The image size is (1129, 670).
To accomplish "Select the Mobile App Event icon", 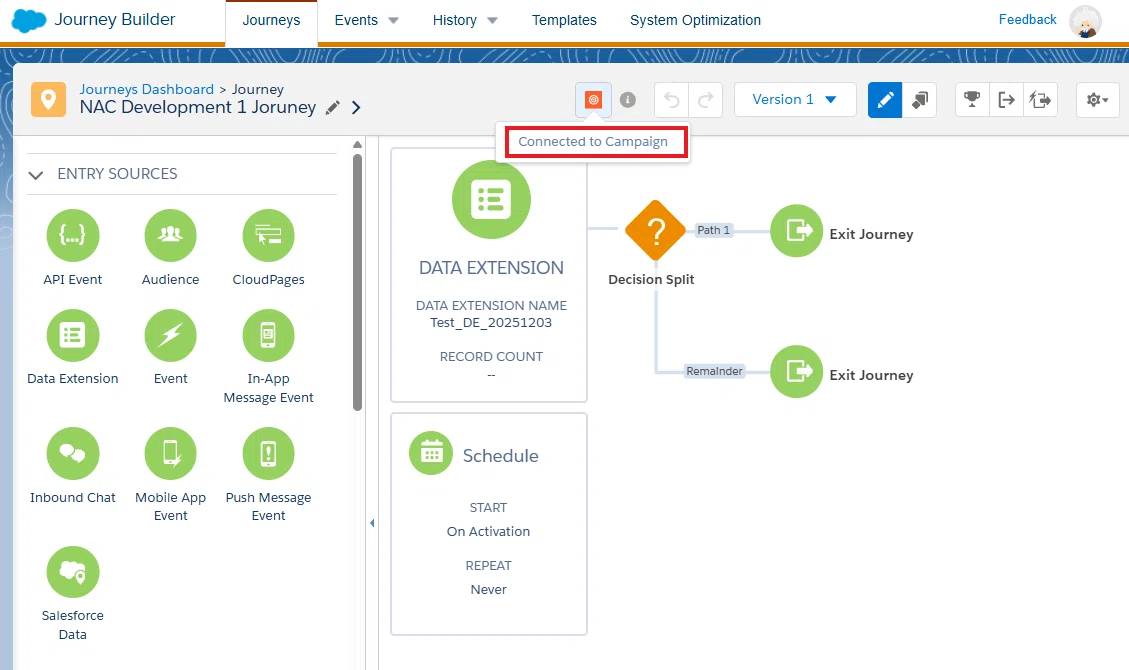I will click(x=171, y=453).
